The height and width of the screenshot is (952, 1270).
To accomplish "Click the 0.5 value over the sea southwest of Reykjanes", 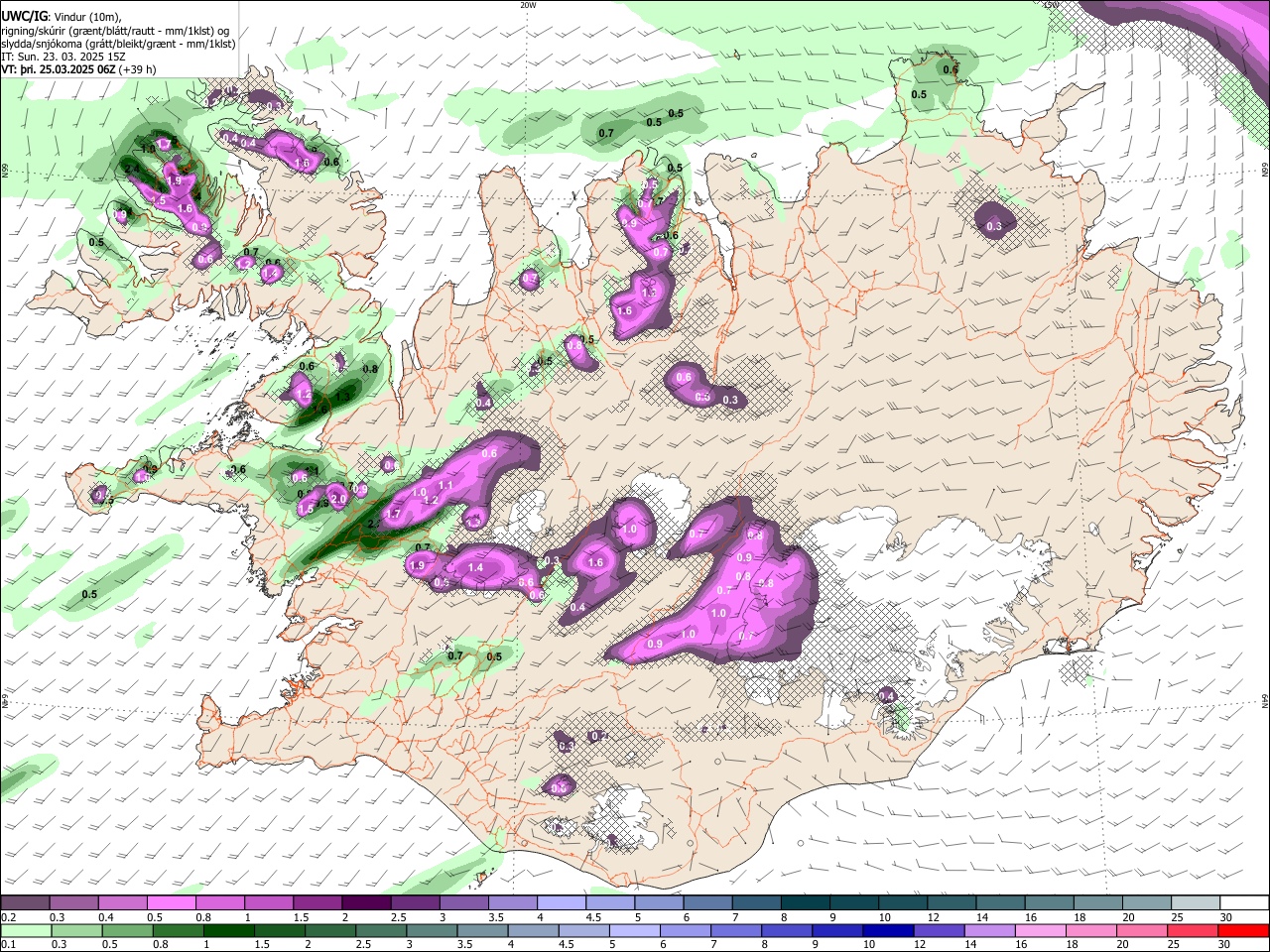I will pyautogui.click(x=89, y=594).
